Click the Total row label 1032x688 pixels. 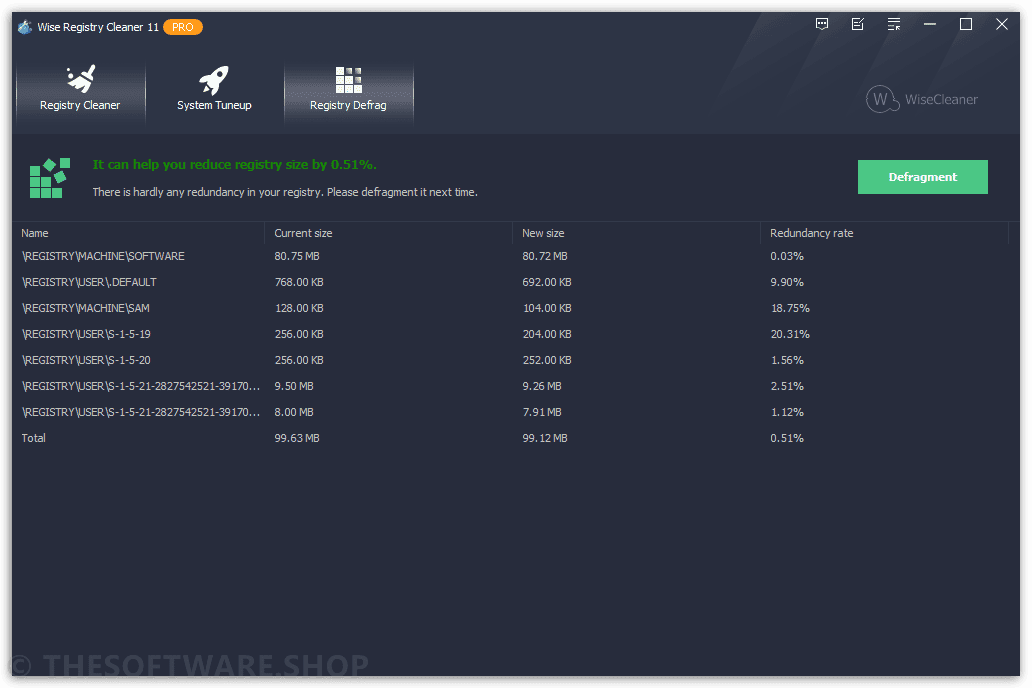[x=34, y=438]
